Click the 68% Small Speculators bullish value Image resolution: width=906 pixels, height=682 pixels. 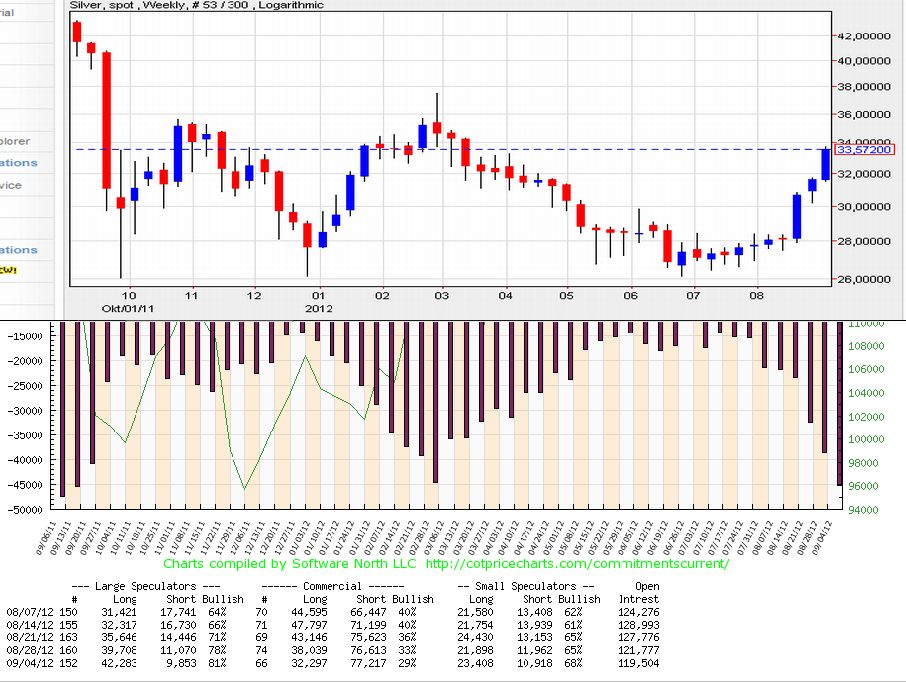573,663
